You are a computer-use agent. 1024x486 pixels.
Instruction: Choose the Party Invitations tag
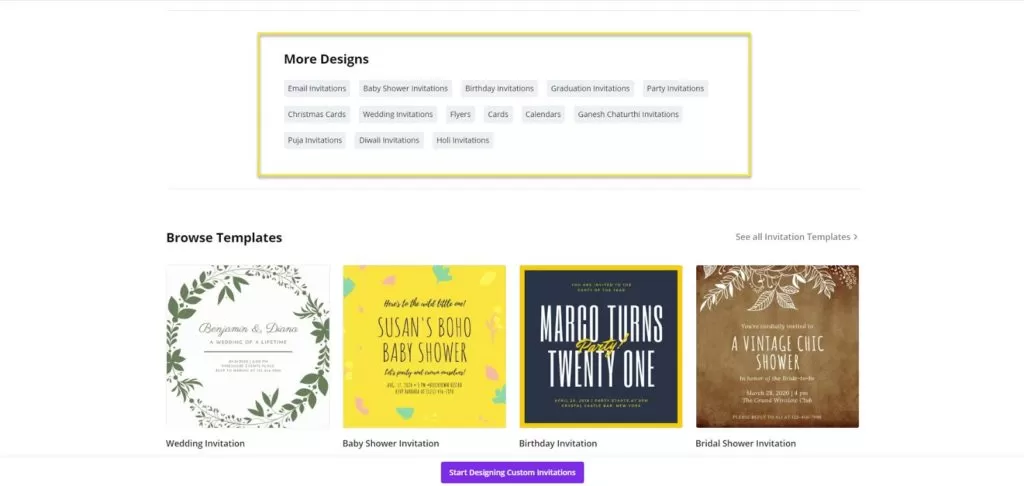click(x=674, y=88)
